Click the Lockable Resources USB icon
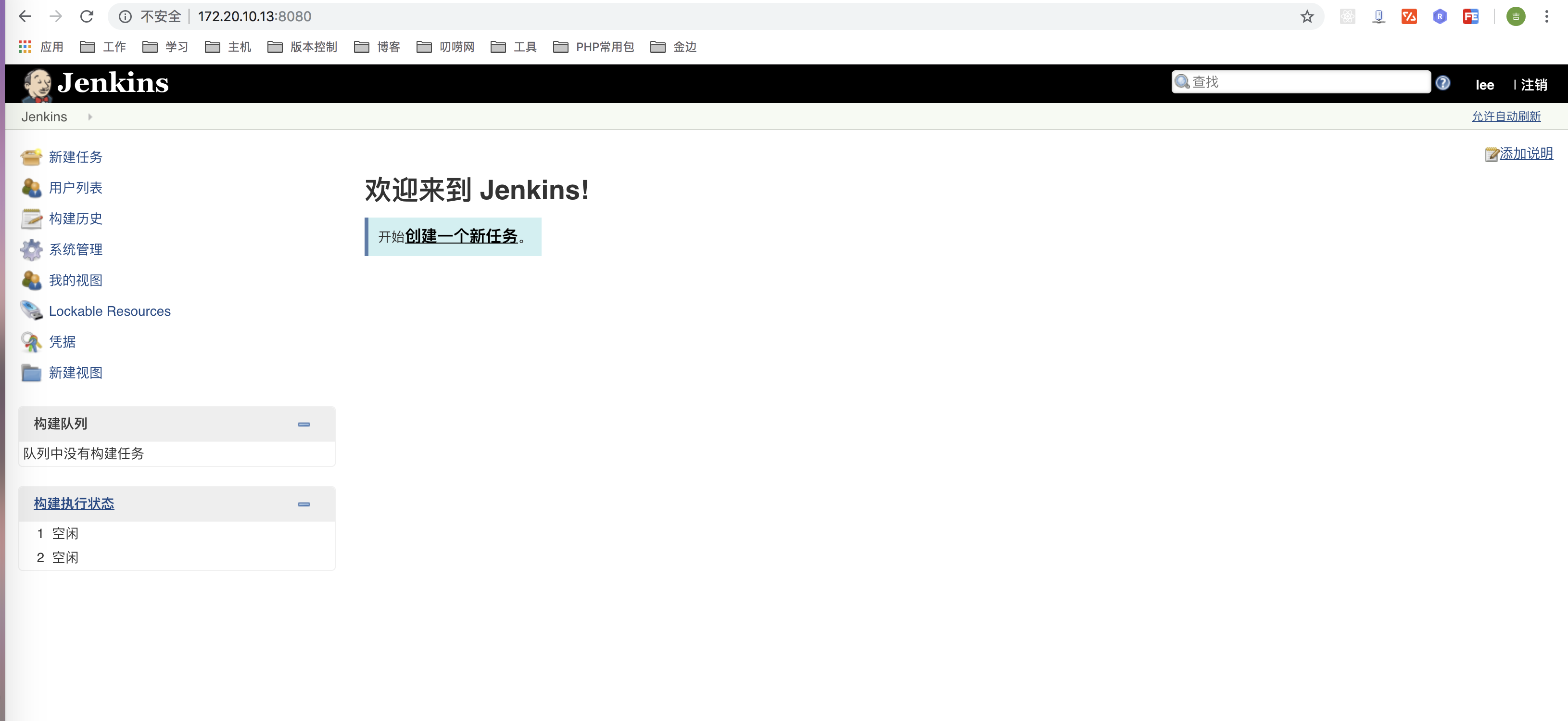 click(31, 311)
